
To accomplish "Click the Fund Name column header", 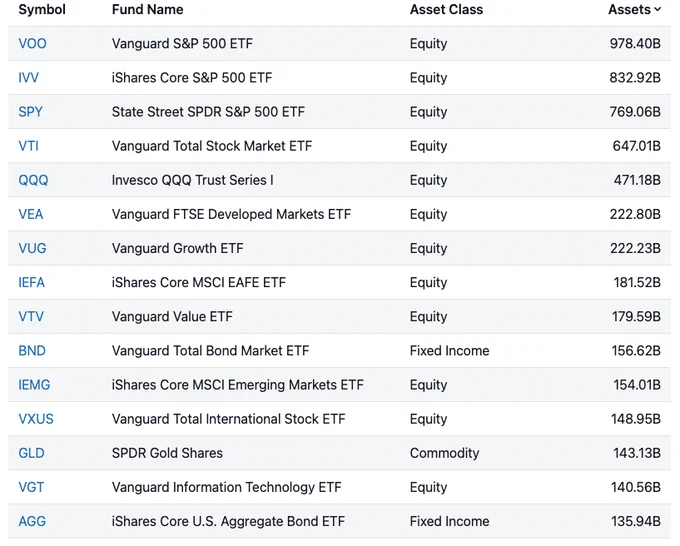I will tap(147, 10).
